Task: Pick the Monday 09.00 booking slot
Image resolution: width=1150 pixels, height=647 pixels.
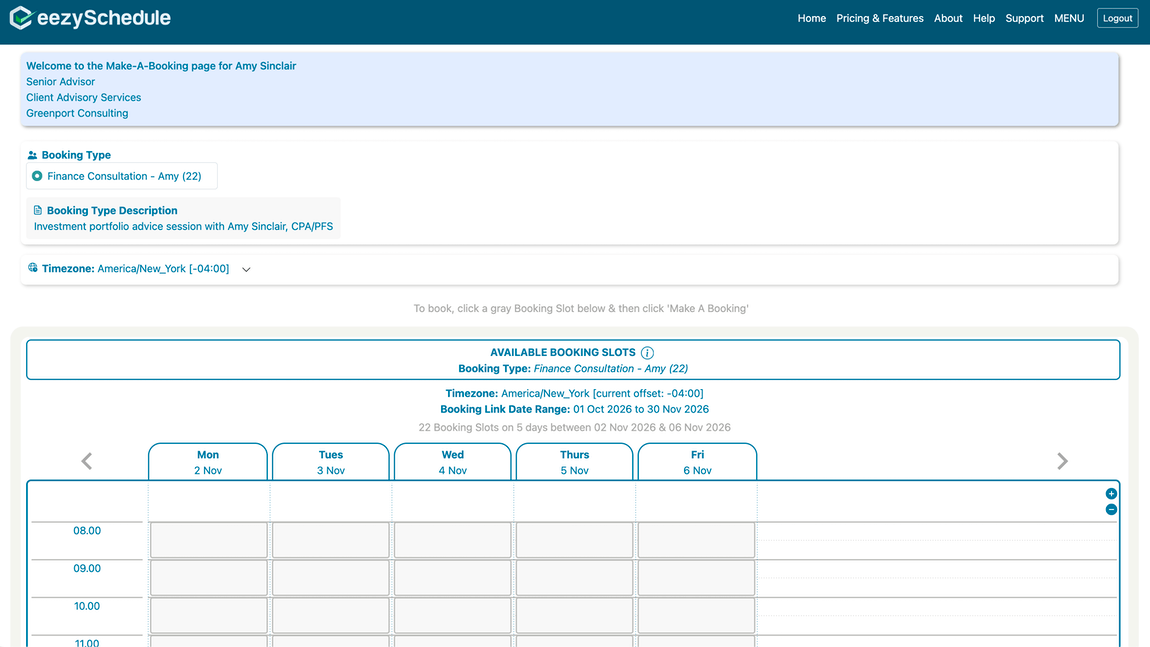Action: click(x=209, y=577)
